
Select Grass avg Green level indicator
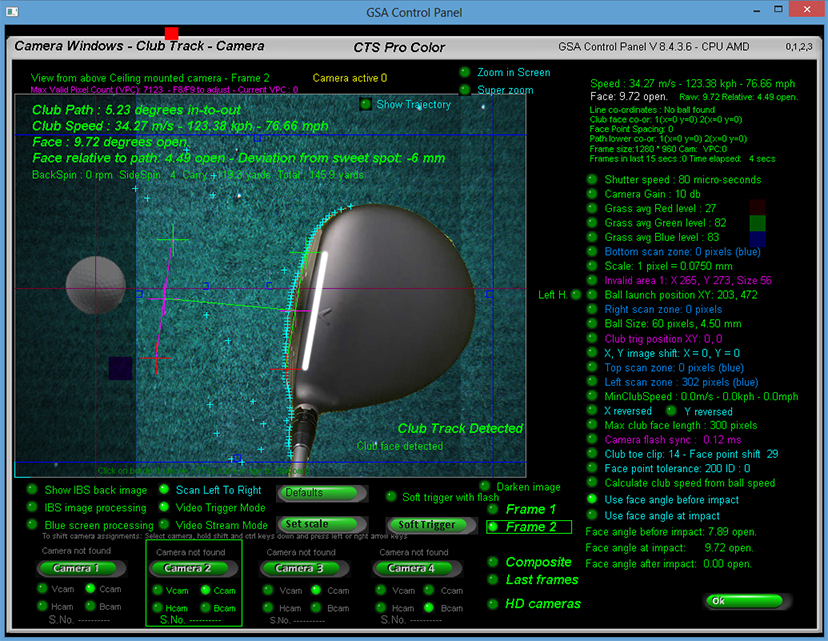point(592,223)
